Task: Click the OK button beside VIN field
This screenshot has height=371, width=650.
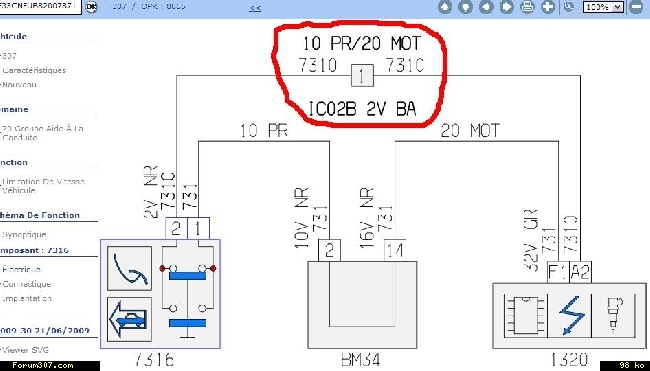Action: [x=91, y=6]
